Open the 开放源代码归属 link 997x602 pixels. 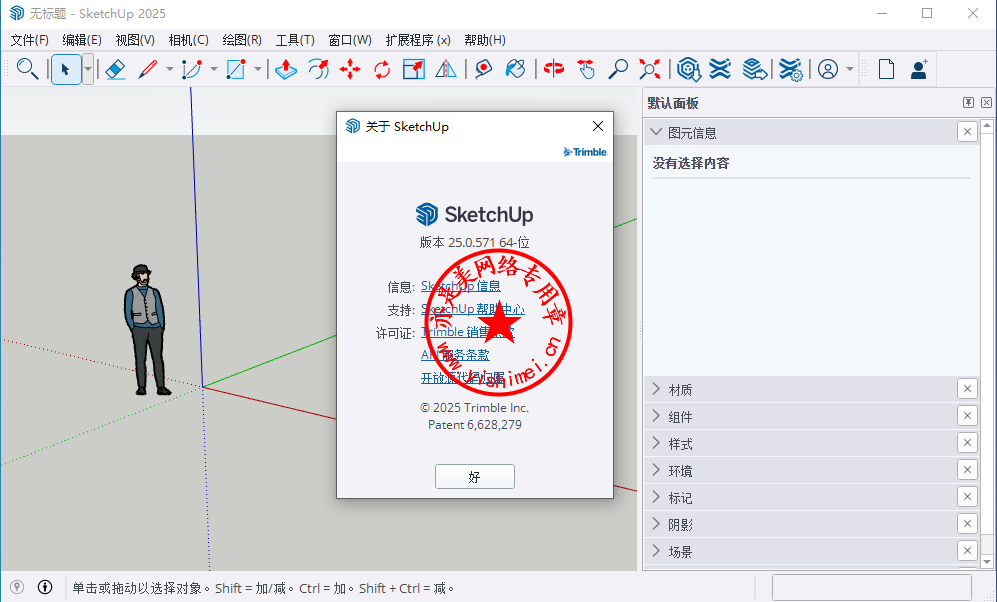tap(462, 378)
